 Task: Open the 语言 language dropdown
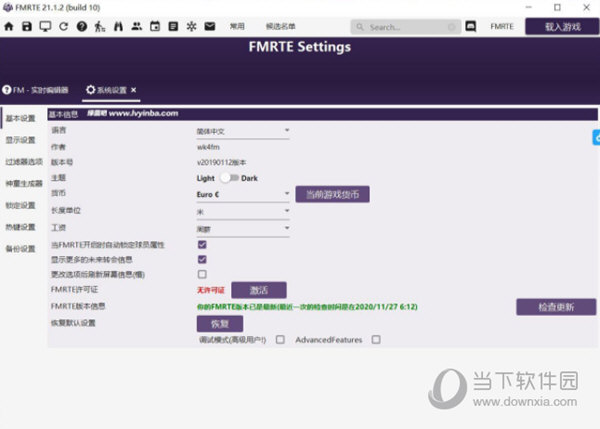point(243,132)
